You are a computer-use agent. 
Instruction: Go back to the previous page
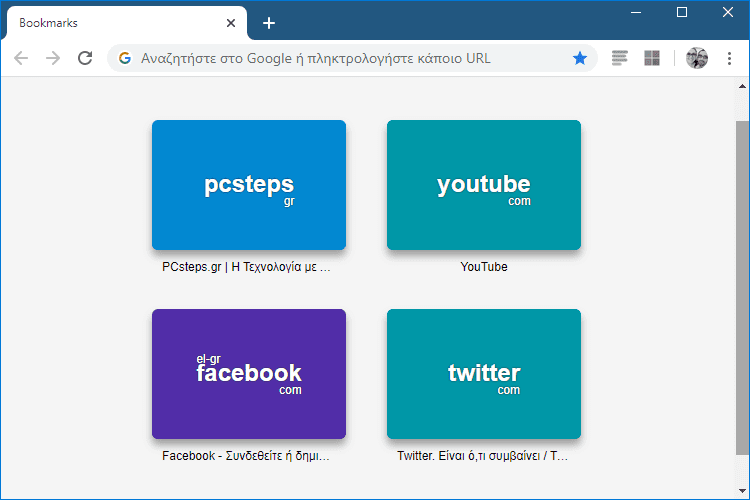[x=21, y=58]
